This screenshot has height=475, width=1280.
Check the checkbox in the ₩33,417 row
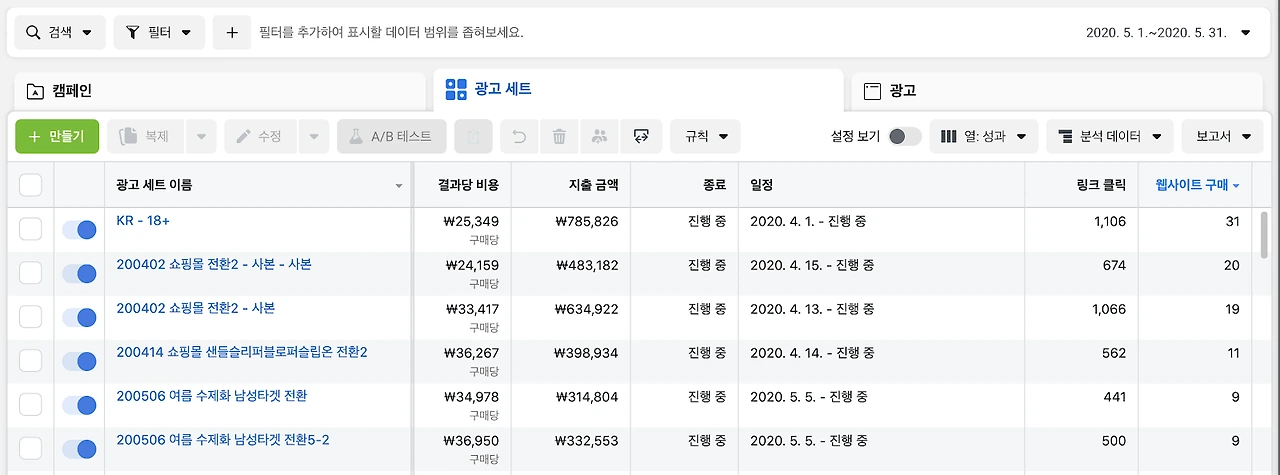point(30,317)
